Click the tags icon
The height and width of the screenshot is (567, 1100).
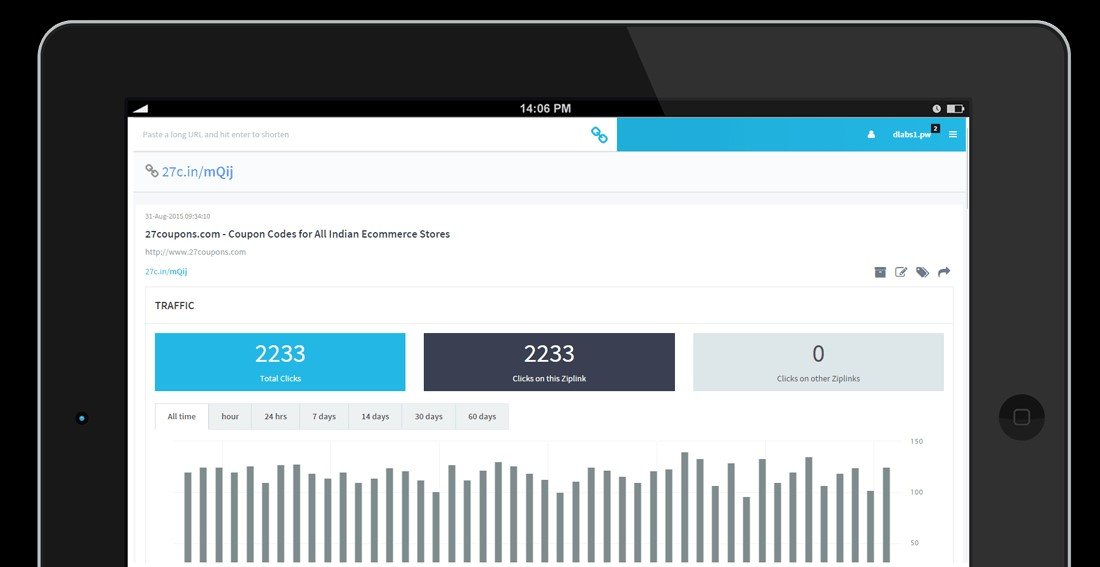[x=923, y=272]
